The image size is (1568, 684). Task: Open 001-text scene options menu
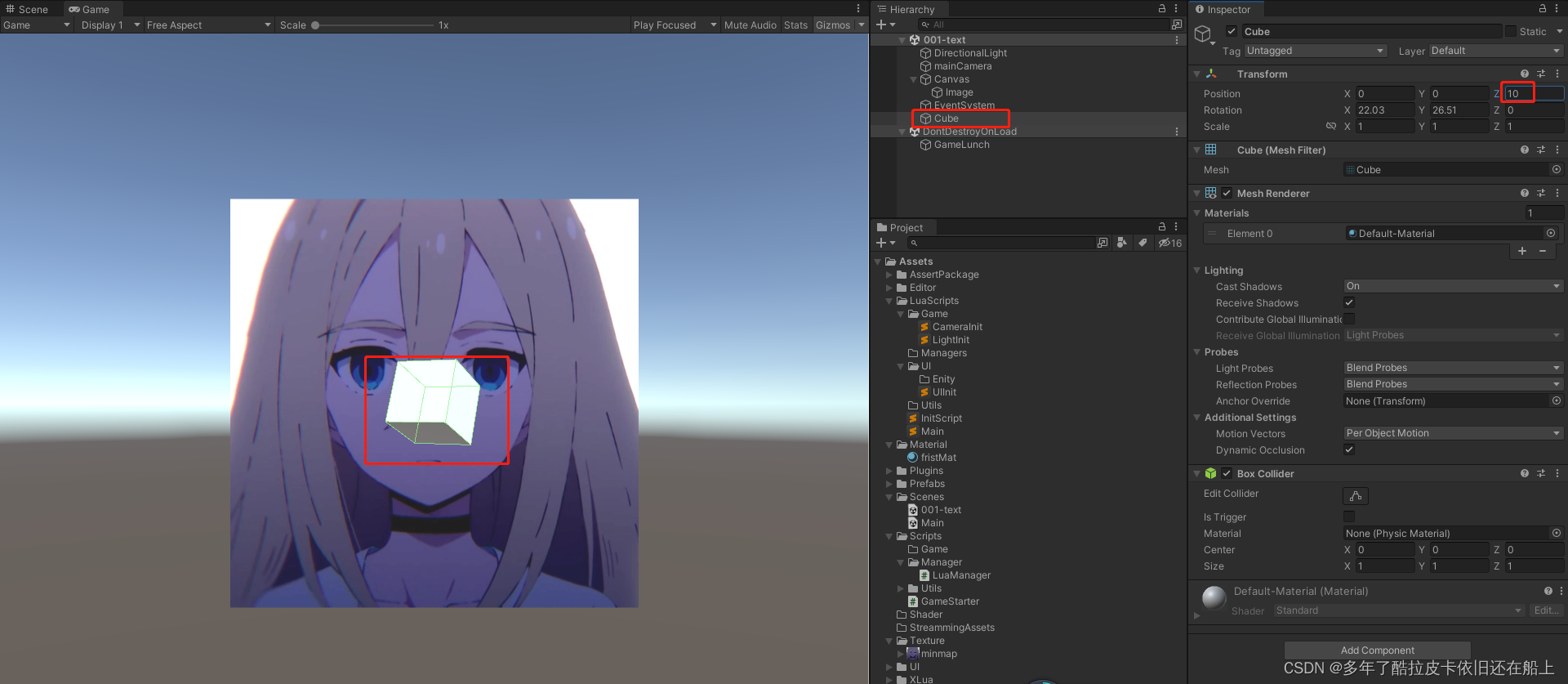click(x=1176, y=39)
